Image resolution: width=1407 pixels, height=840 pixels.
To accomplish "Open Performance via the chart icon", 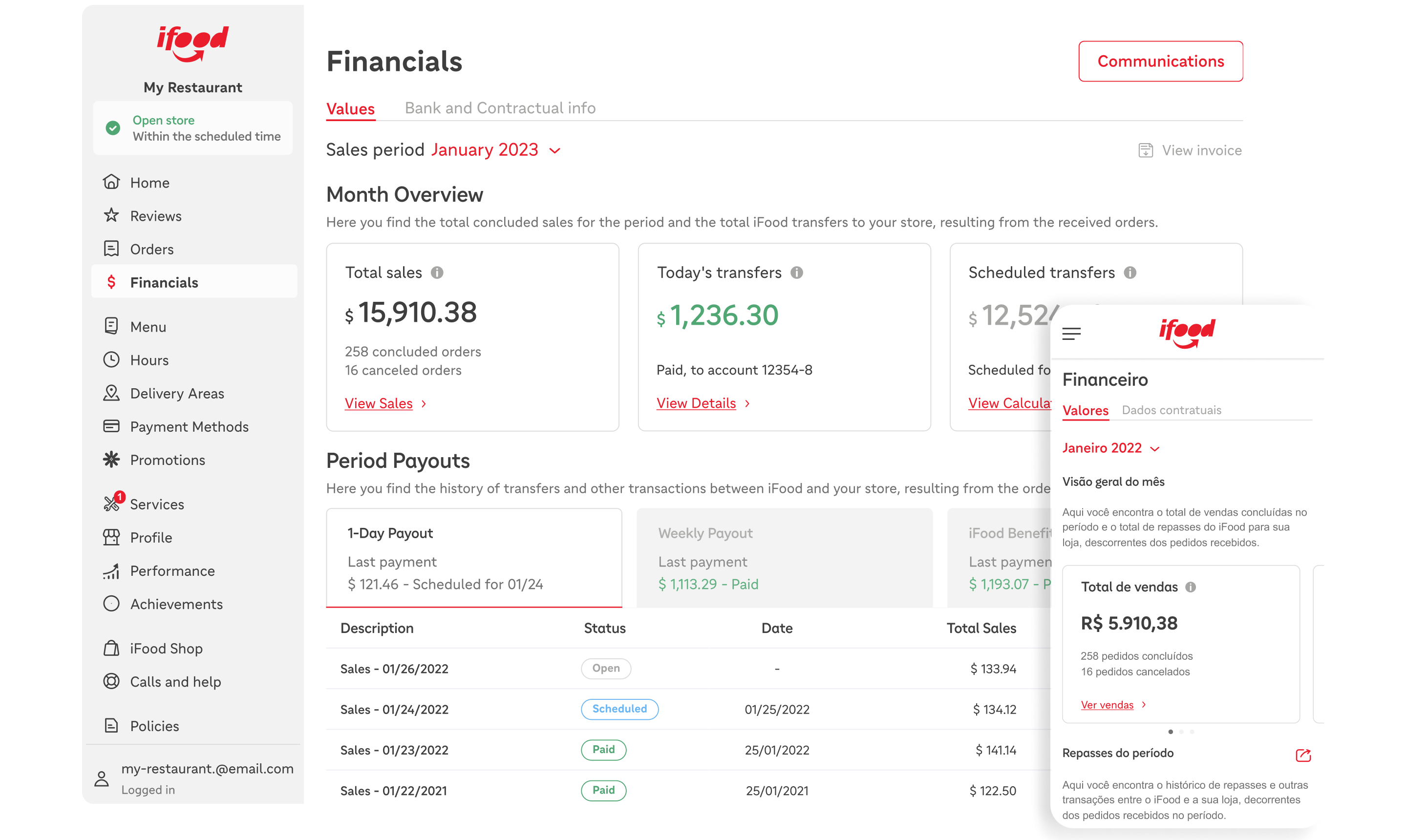I will click(111, 570).
